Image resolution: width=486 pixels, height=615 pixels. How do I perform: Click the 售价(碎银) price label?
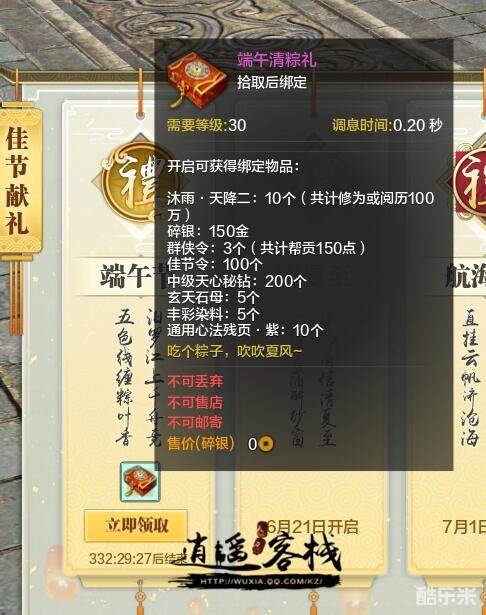pyautogui.click(x=201, y=444)
